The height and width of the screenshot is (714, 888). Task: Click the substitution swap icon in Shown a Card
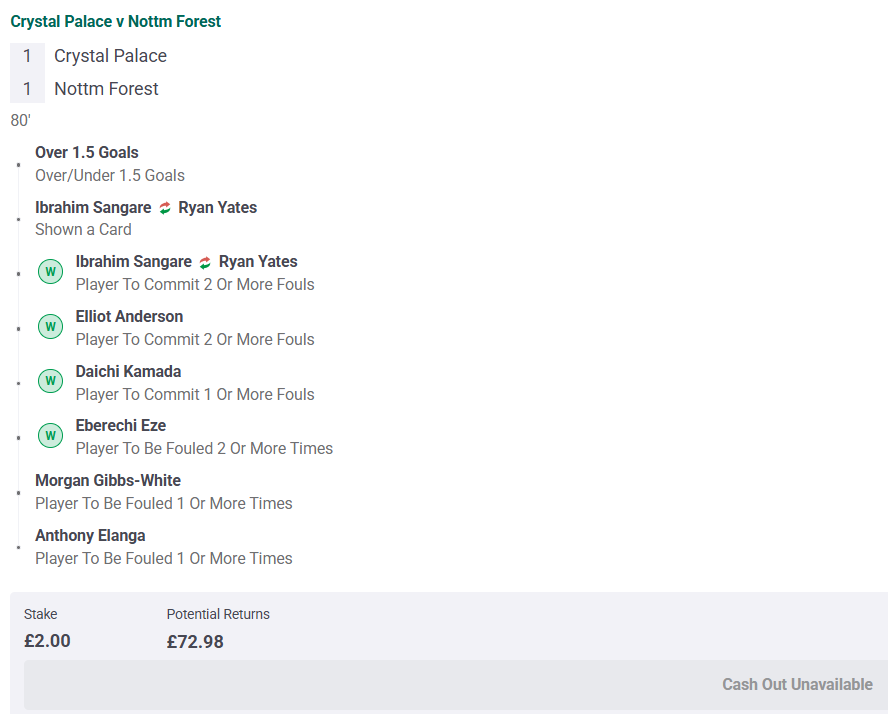click(x=165, y=208)
